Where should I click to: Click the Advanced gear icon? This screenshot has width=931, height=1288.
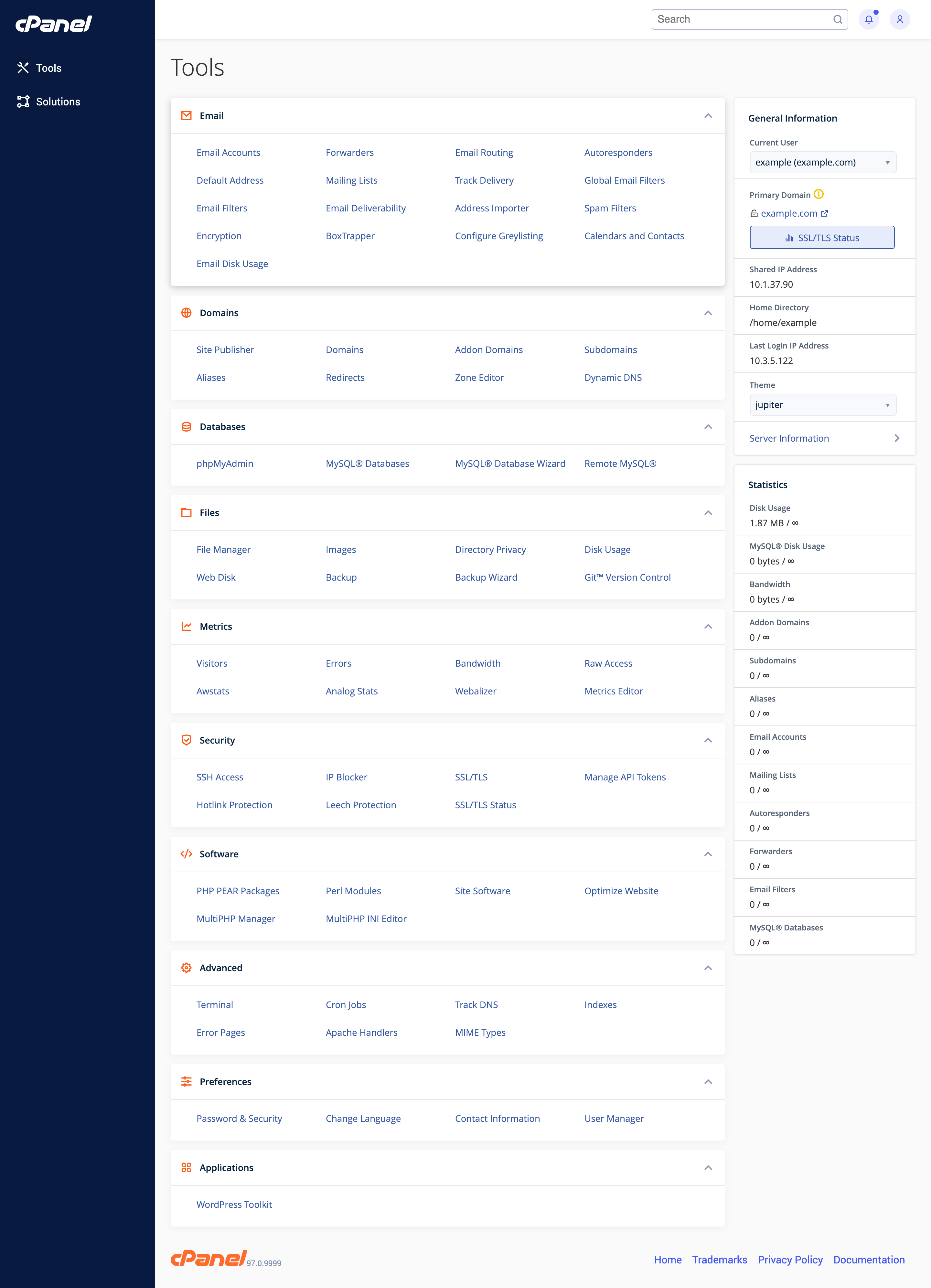186,968
